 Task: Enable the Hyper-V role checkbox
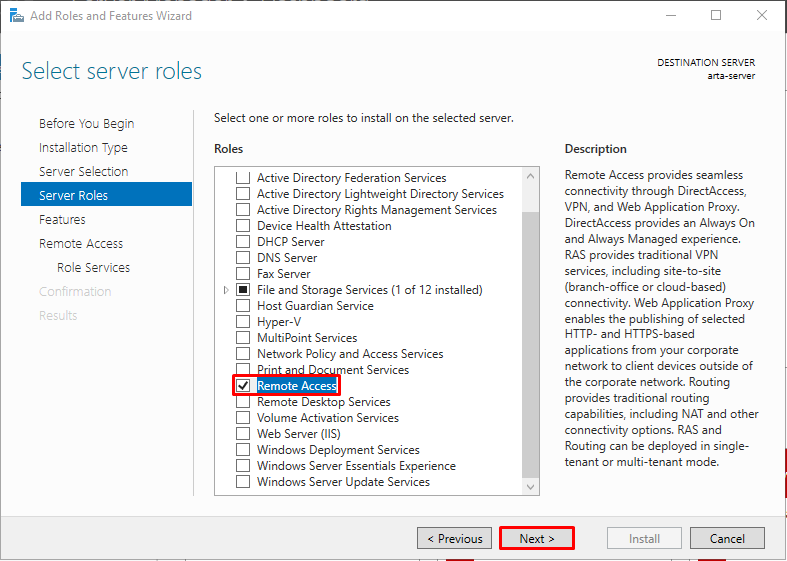243,322
